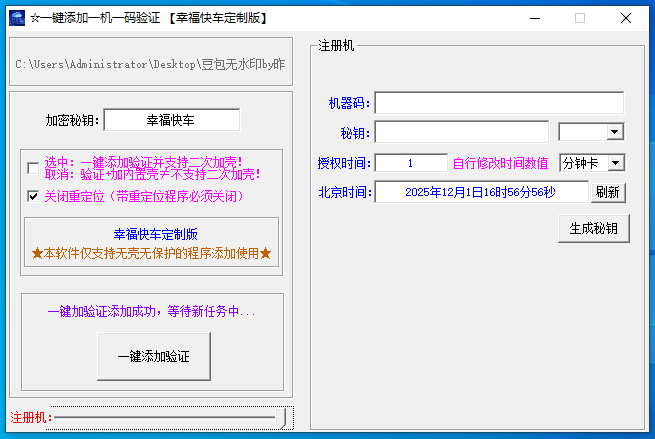
Task: Click the 加密秘钥 field containing 幸福快车
Action: 171,120
